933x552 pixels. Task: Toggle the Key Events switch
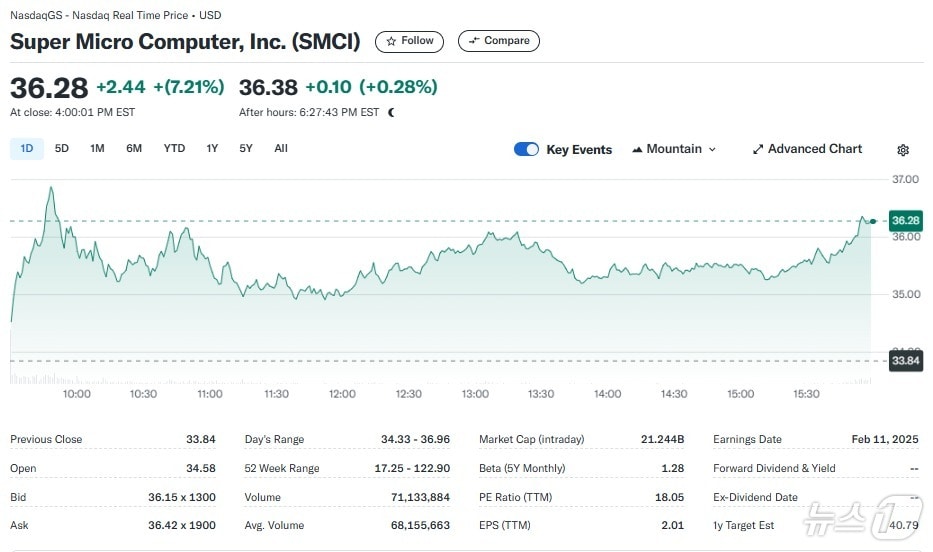coord(526,149)
